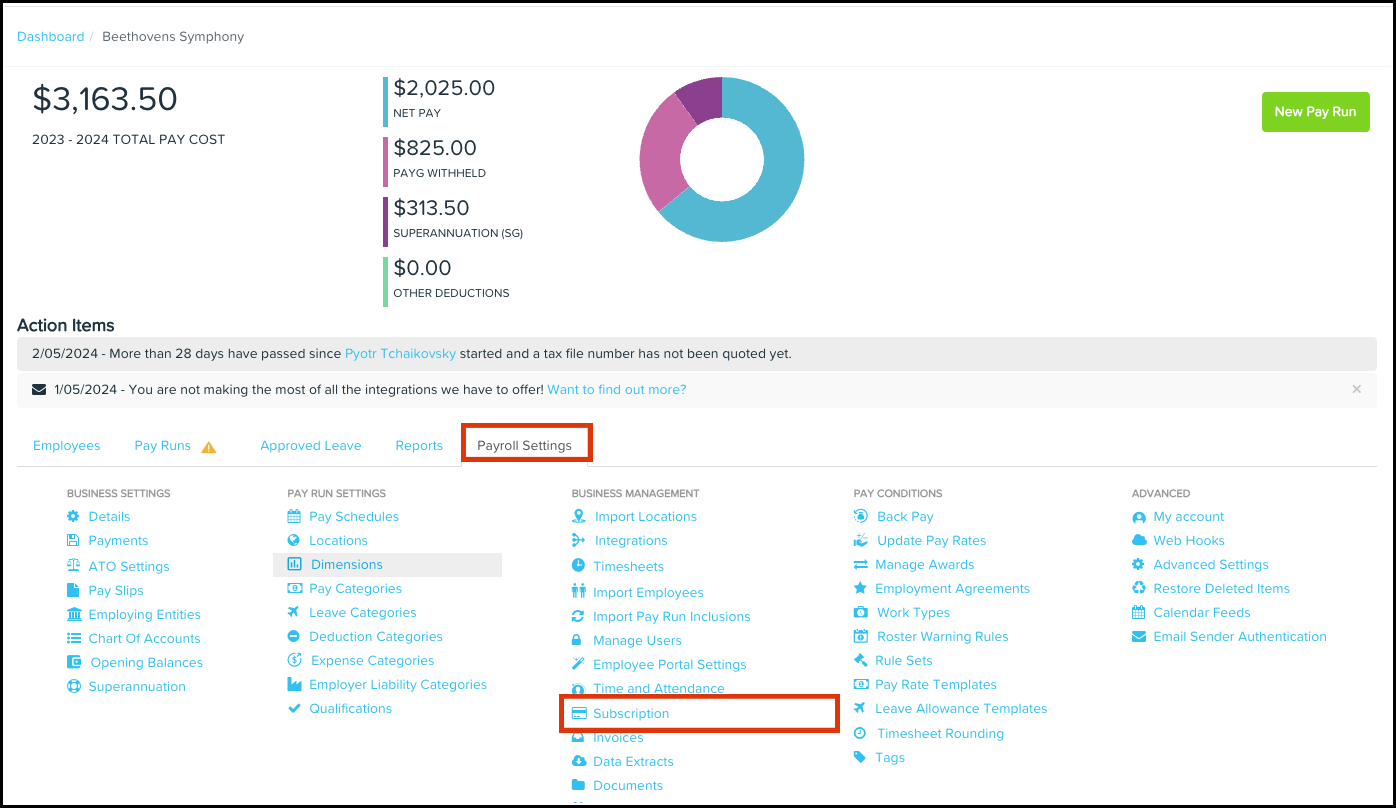Go back to the Dashboard breadcrumb
Screen dimensions: 1396x808
[x=51, y=37]
